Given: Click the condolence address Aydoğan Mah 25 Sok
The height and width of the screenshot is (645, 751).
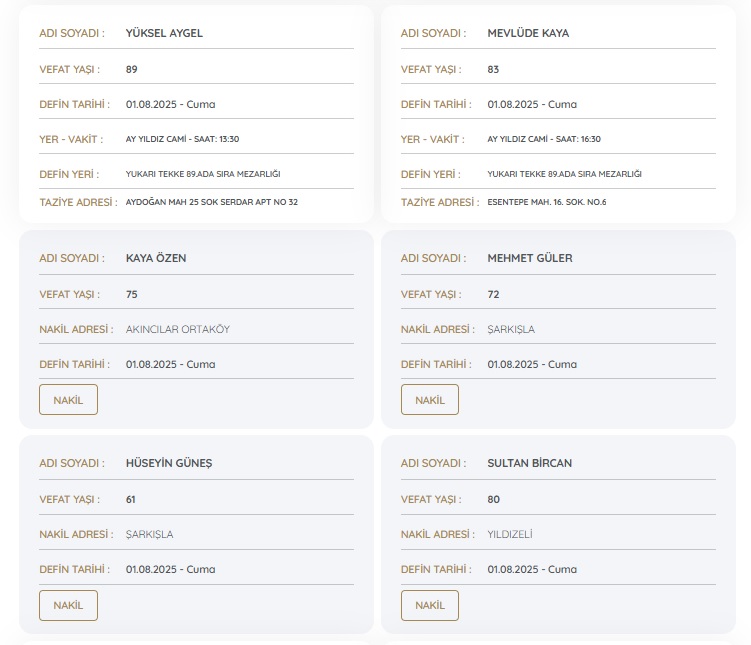Looking at the screenshot, I should (x=212, y=202).
